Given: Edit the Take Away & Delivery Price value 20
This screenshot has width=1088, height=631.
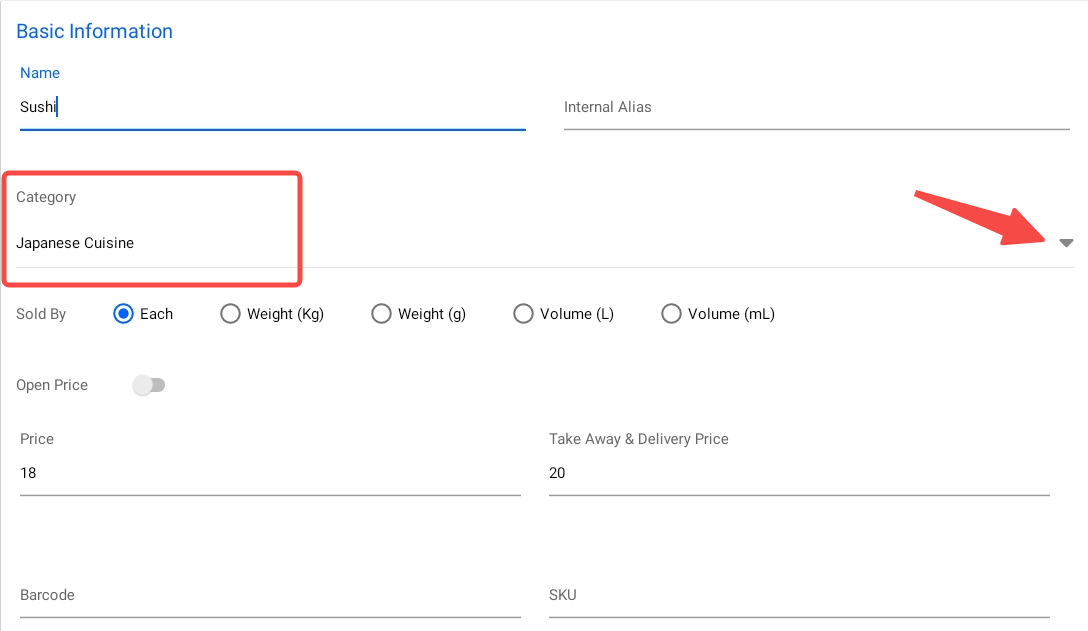Looking at the screenshot, I should 798,473.
